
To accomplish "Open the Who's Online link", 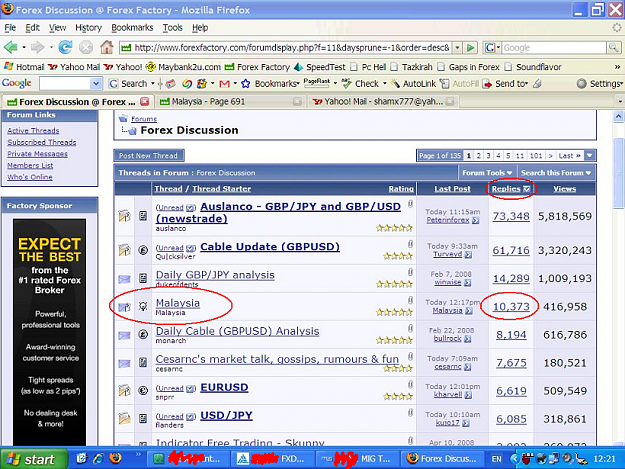I will pyautogui.click(x=30, y=177).
